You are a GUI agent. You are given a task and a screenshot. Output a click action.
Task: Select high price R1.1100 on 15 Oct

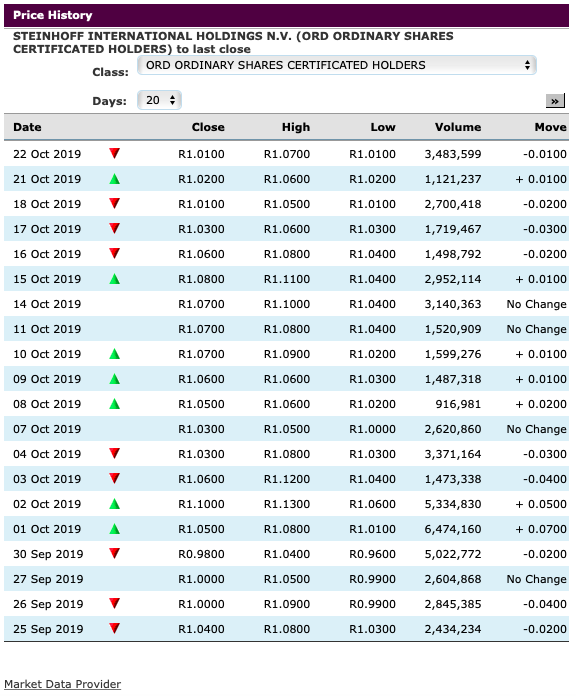click(287, 279)
